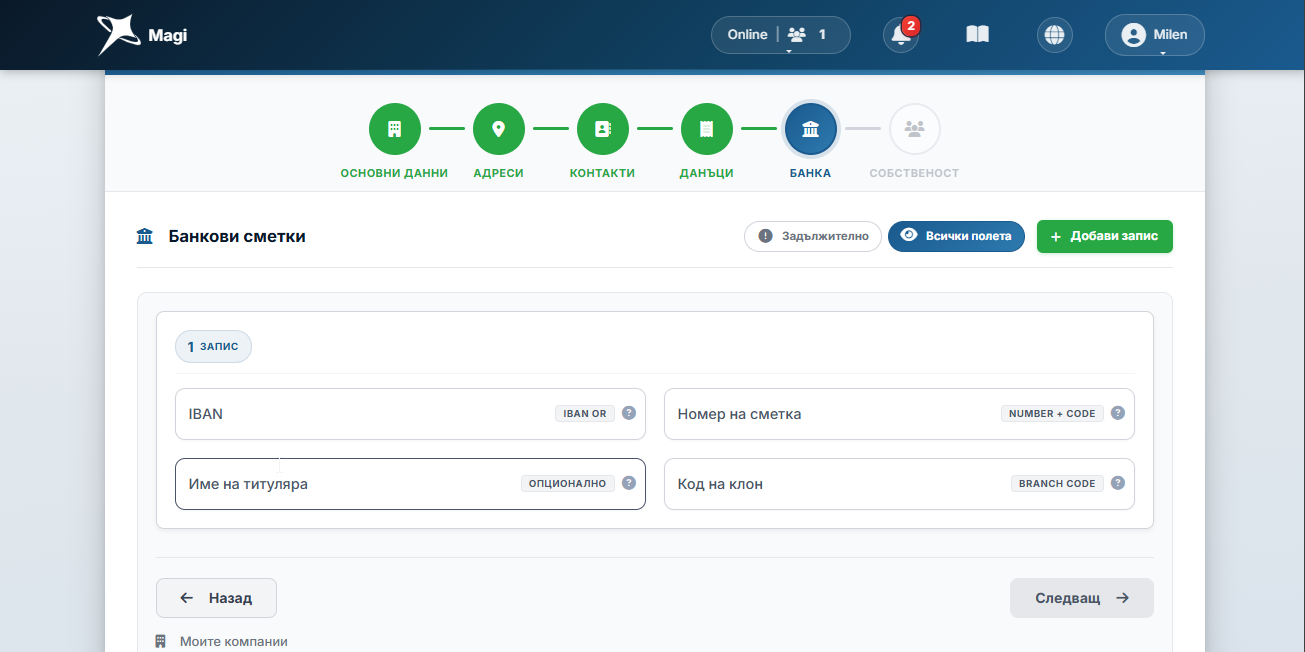Focus the Номер на сметка field
The height and width of the screenshot is (652, 1305).
point(899,414)
